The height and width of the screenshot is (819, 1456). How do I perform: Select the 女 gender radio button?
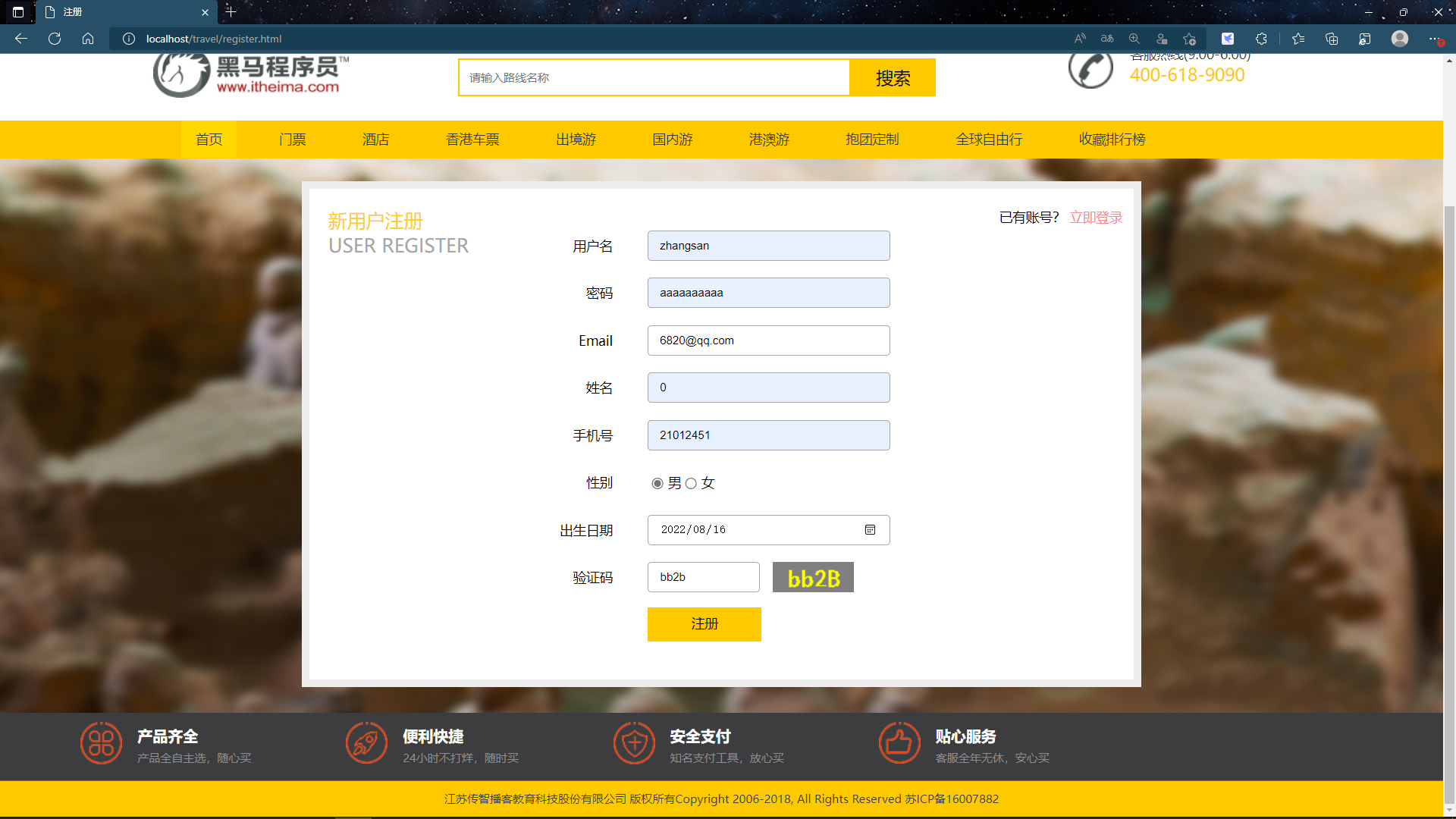coord(691,484)
